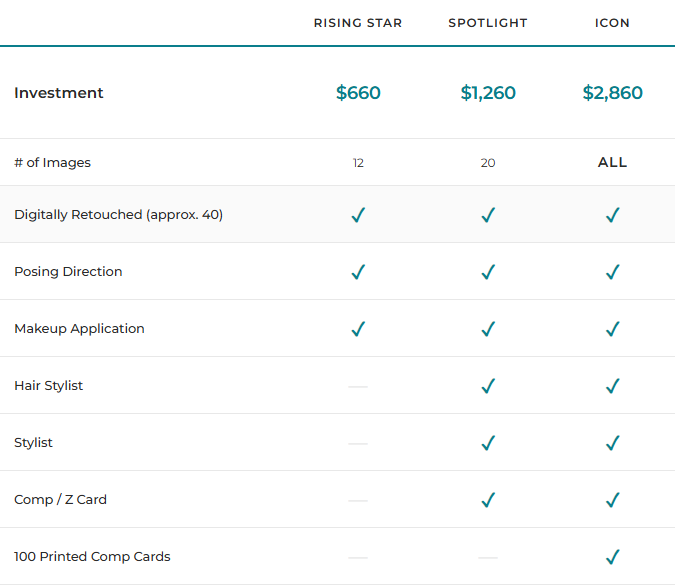The height and width of the screenshot is (586, 675).
Task: Click Spotlight dash for 100 Printed Comp Cards
Action: point(488,557)
